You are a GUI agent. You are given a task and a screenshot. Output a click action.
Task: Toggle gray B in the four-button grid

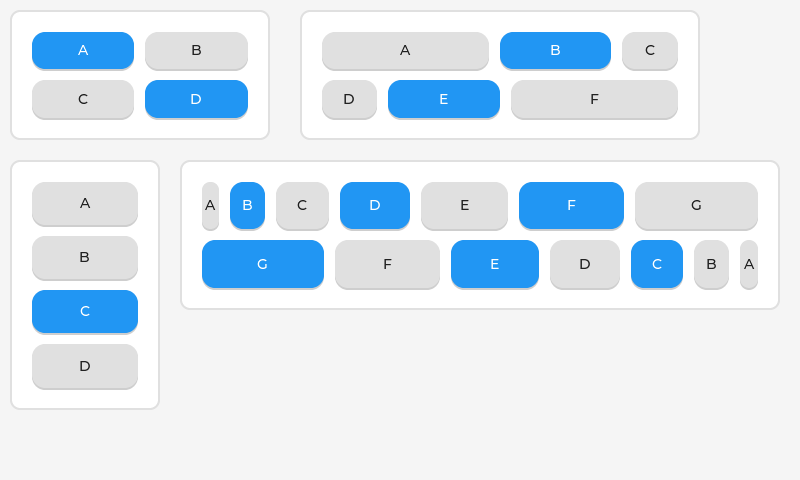(x=196, y=50)
